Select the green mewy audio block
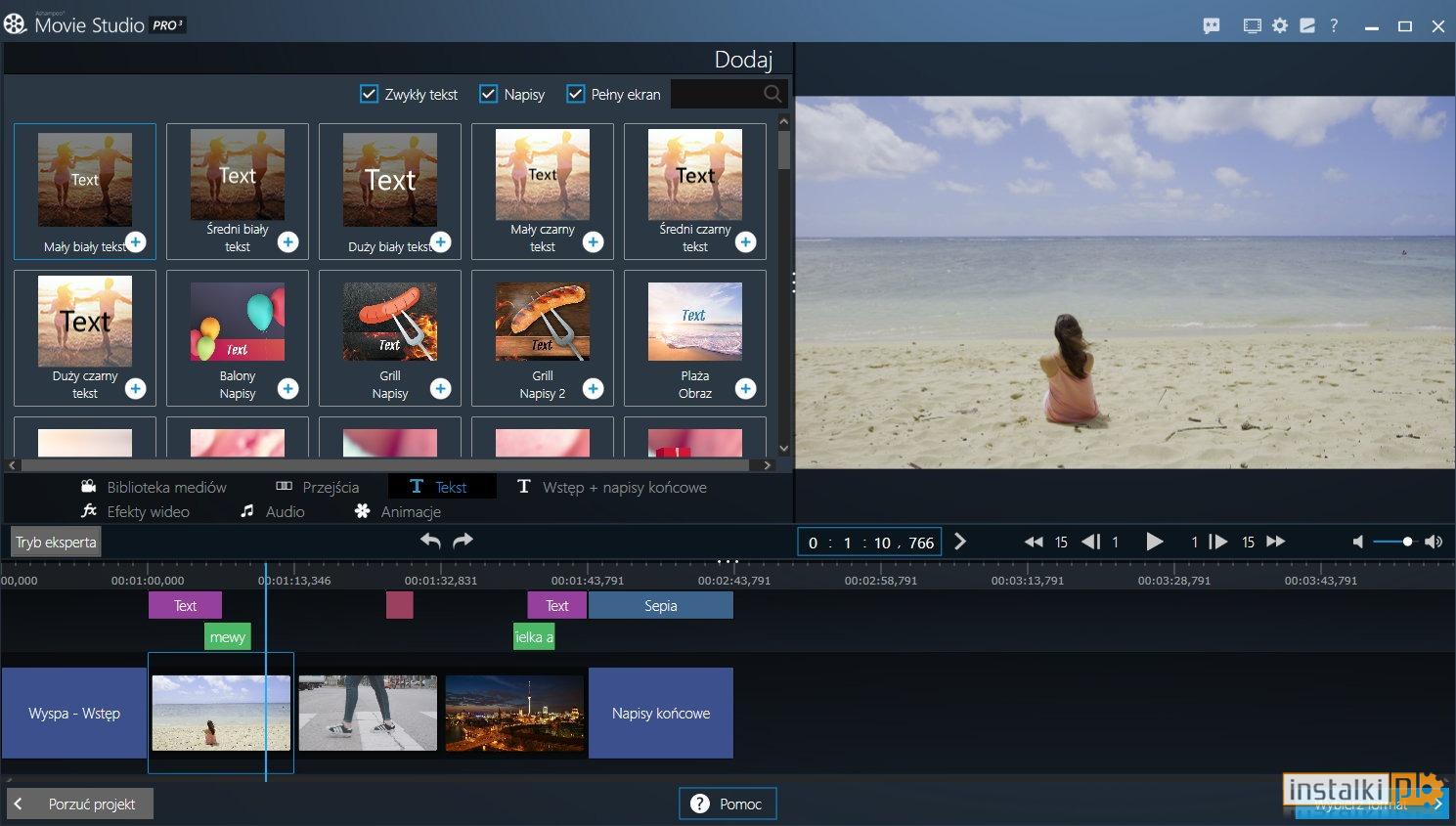This screenshot has width=1456, height=826. pos(228,636)
